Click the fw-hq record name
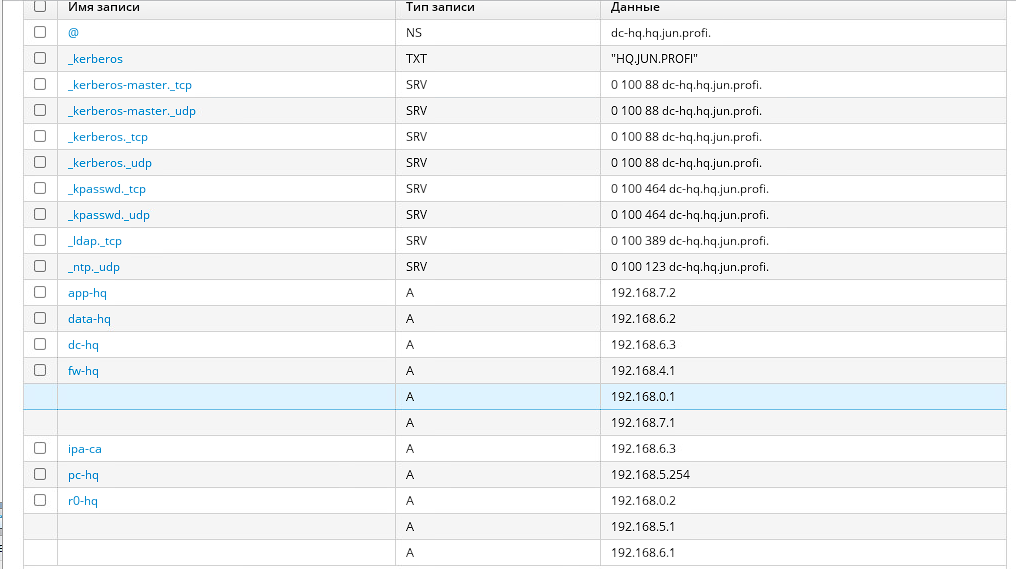The width and height of the screenshot is (1016, 569). (83, 371)
